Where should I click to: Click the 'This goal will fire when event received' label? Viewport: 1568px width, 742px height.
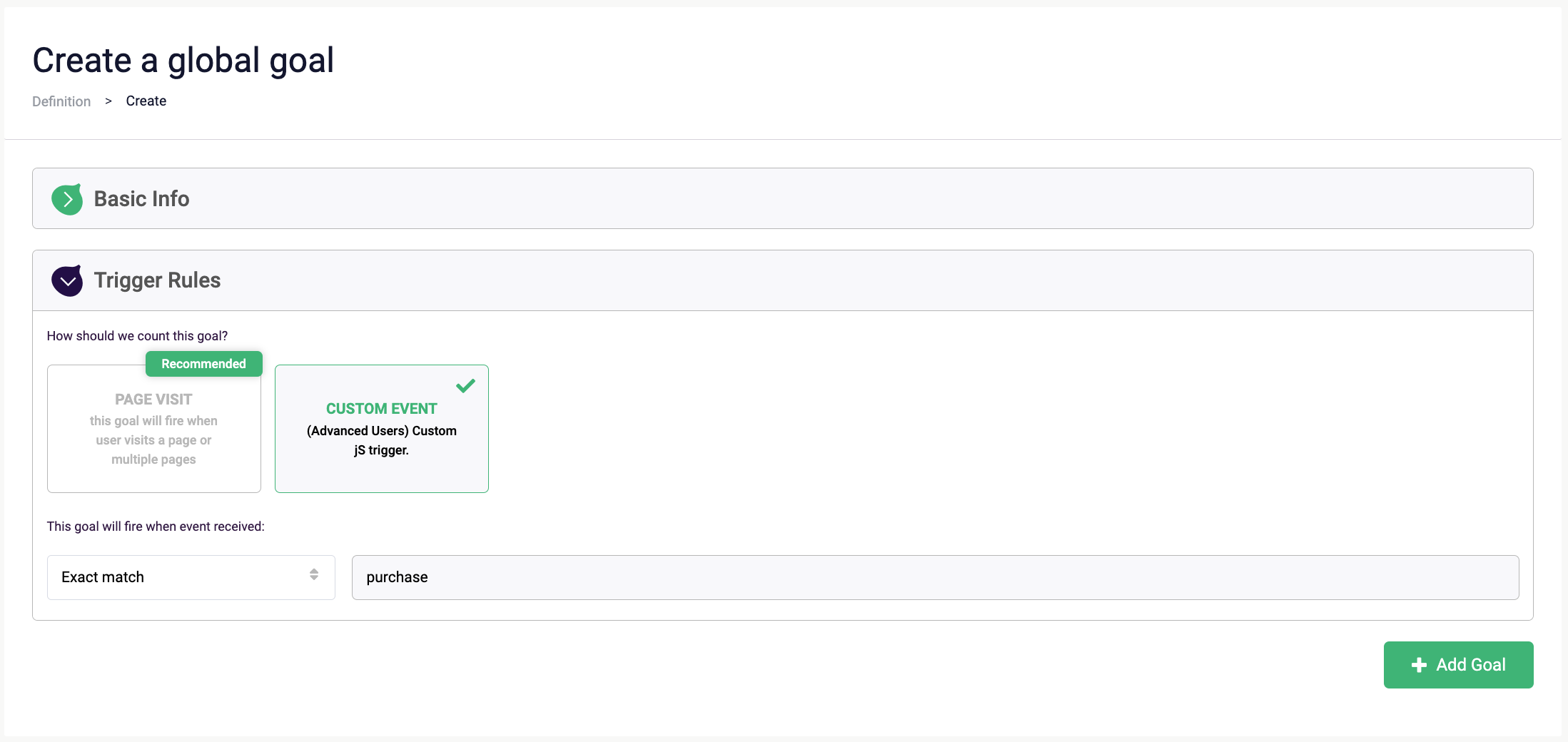pos(156,527)
